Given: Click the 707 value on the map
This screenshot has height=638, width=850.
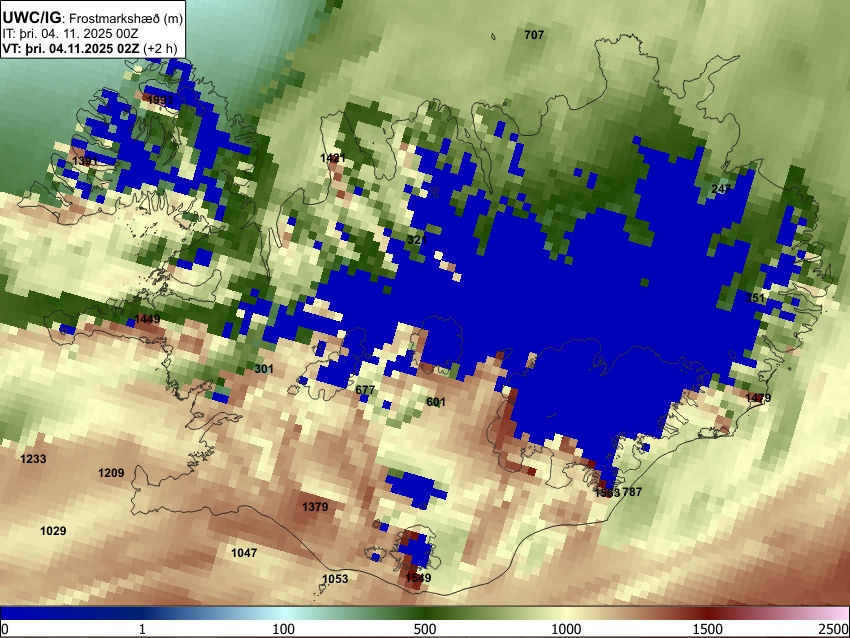Looking at the screenshot, I should point(534,35).
